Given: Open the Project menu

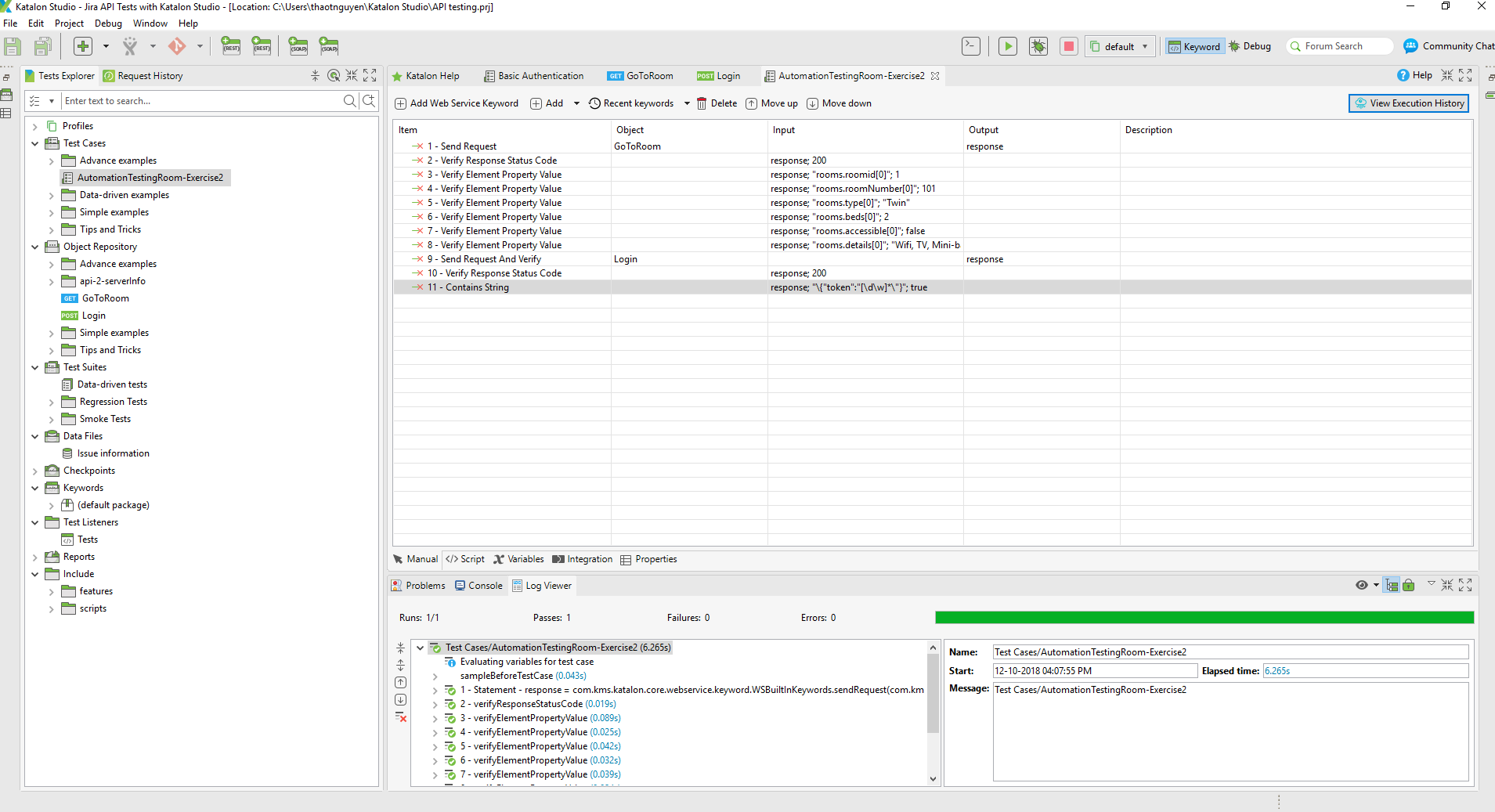Looking at the screenshot, I should pyautogui.click(x=69, y=23).
